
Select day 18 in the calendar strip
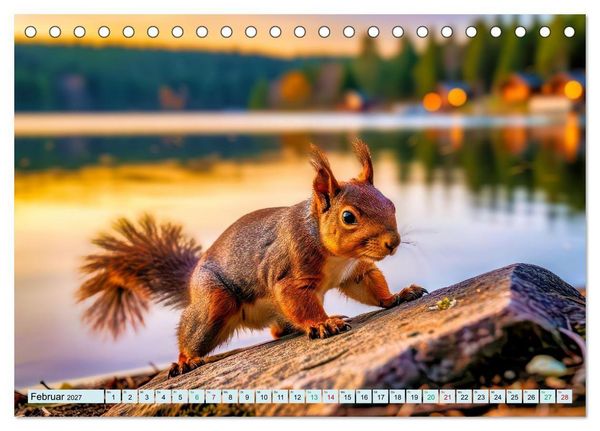click(397, 397)
